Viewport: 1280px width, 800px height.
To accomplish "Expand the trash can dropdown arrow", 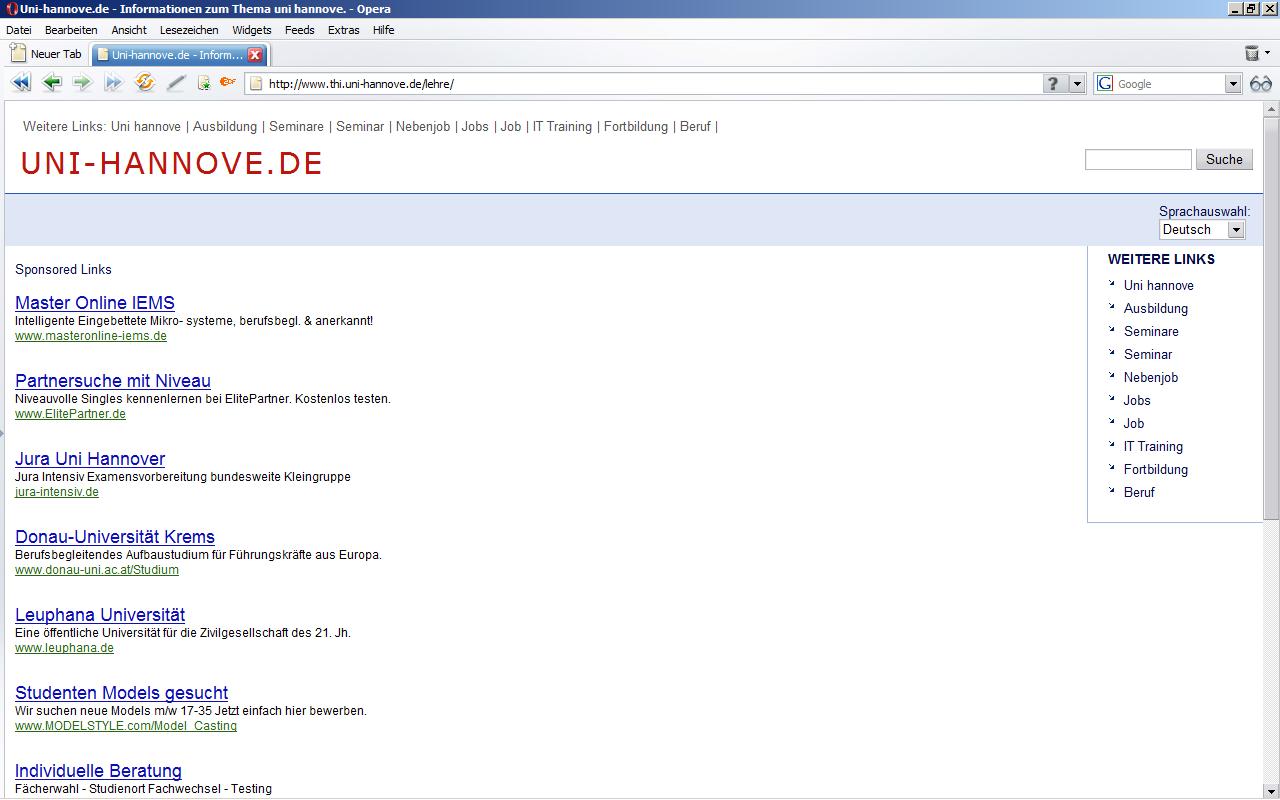I will click(x=1267, y=53).
